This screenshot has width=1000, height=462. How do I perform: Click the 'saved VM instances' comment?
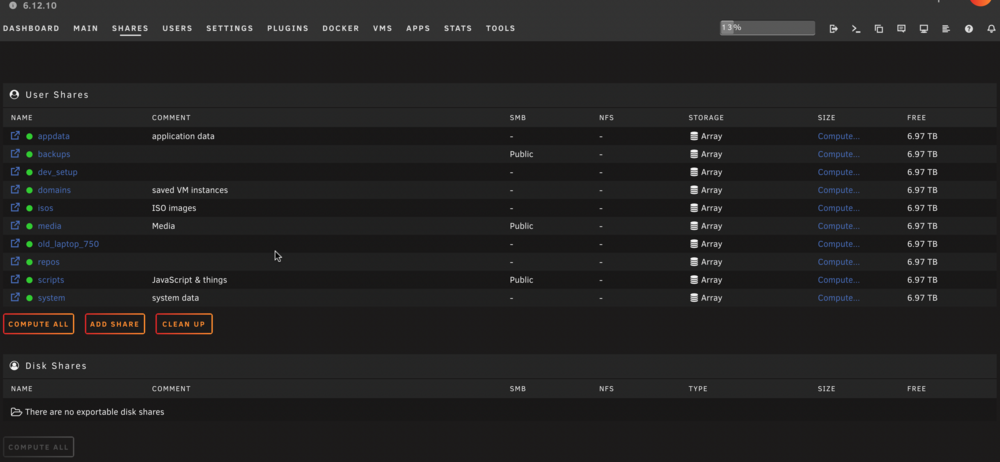point(189,190)
